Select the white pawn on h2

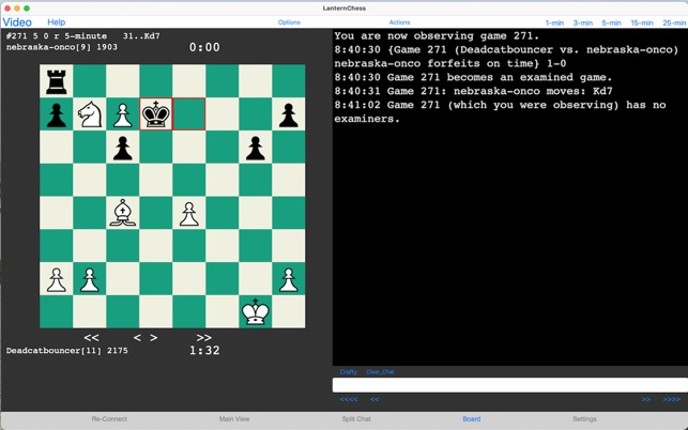[288, 280]
